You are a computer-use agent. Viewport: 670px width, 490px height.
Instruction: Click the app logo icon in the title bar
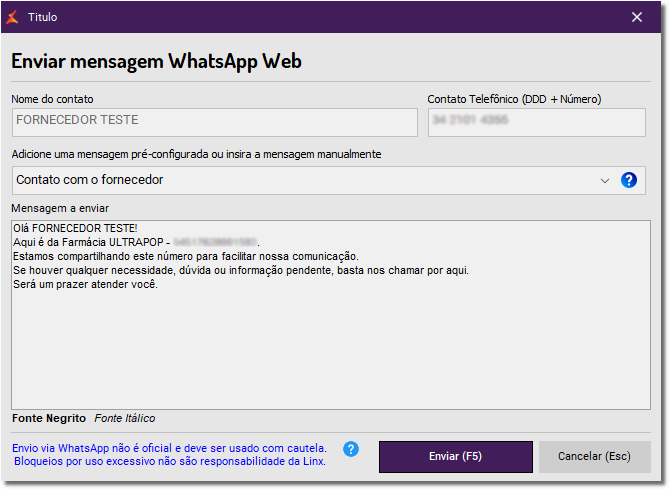point(12,17)
